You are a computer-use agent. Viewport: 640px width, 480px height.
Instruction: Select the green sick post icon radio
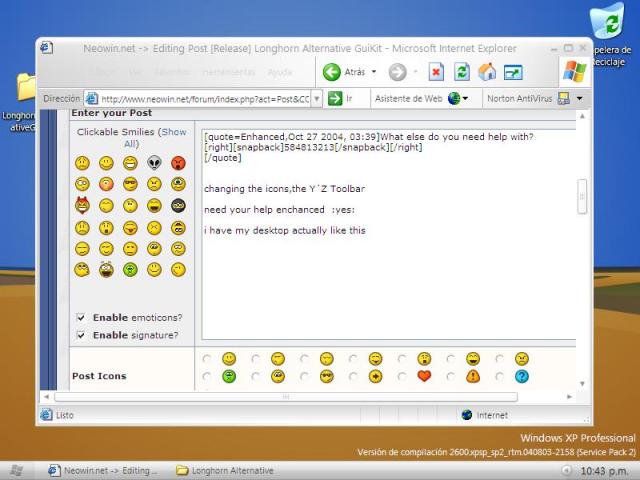click(207, 376)
